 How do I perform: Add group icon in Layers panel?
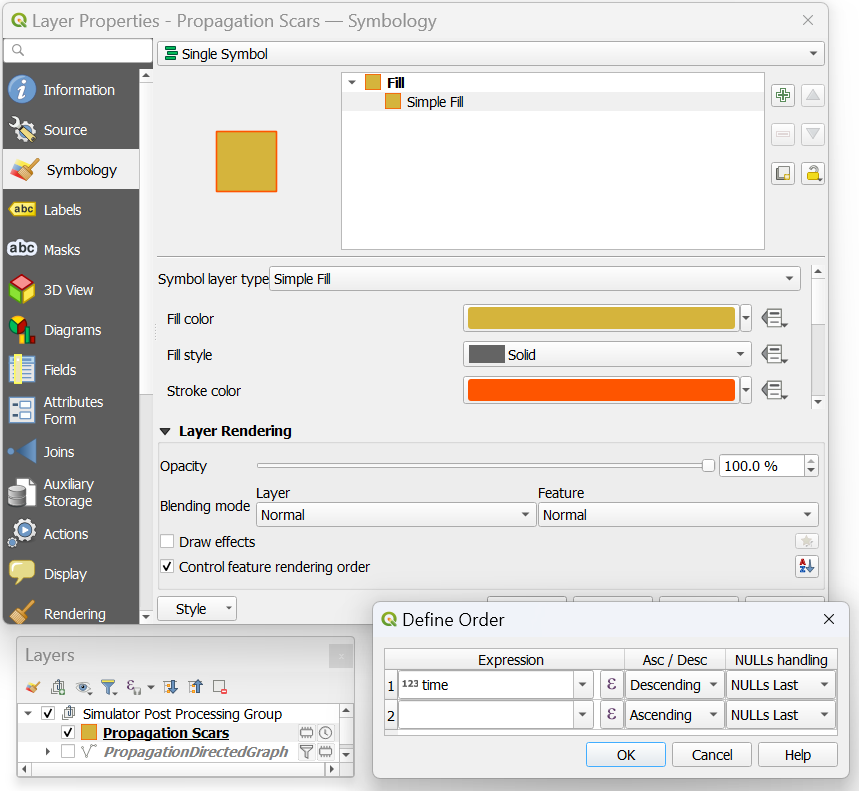[x=58, y=686]
